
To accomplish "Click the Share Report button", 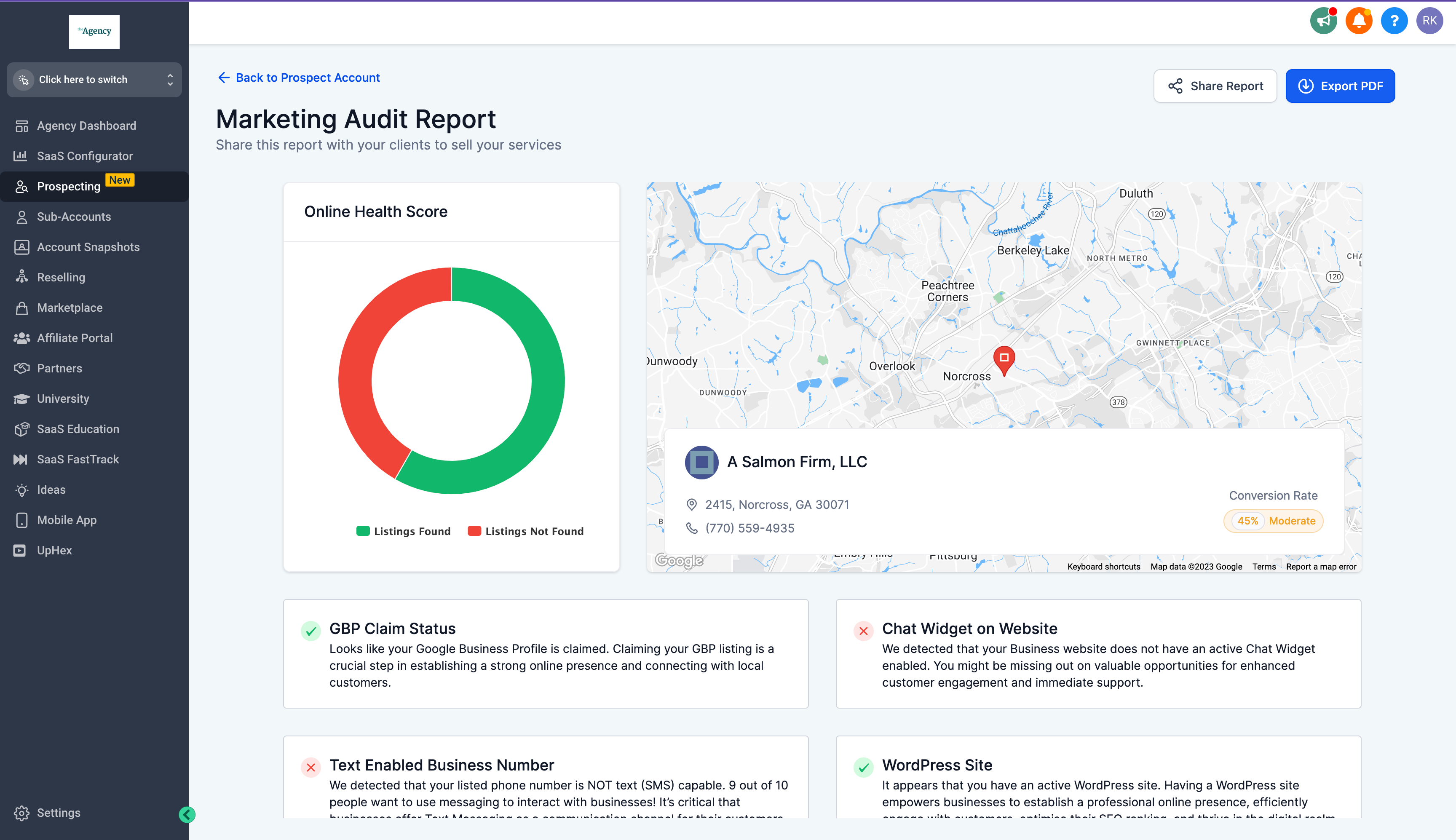I will coord(1215,86).
